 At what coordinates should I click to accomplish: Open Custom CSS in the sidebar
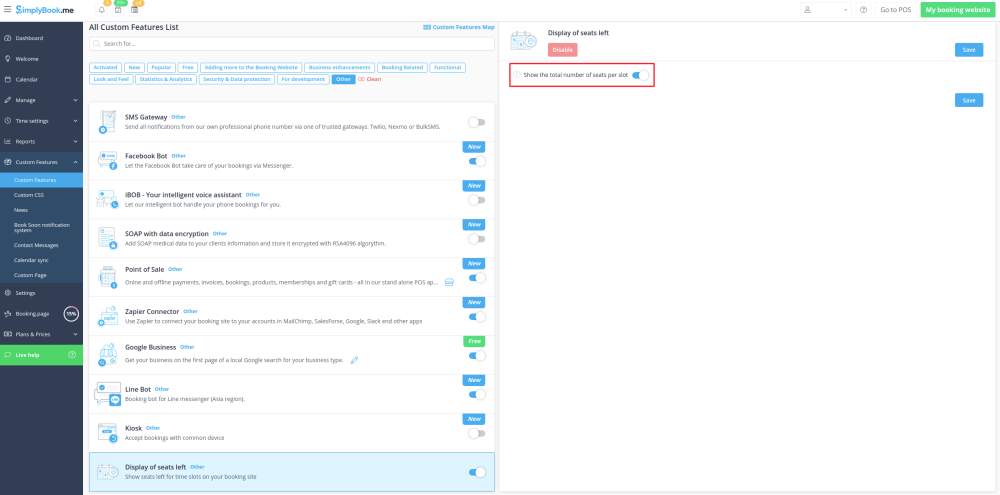[28, 194]
